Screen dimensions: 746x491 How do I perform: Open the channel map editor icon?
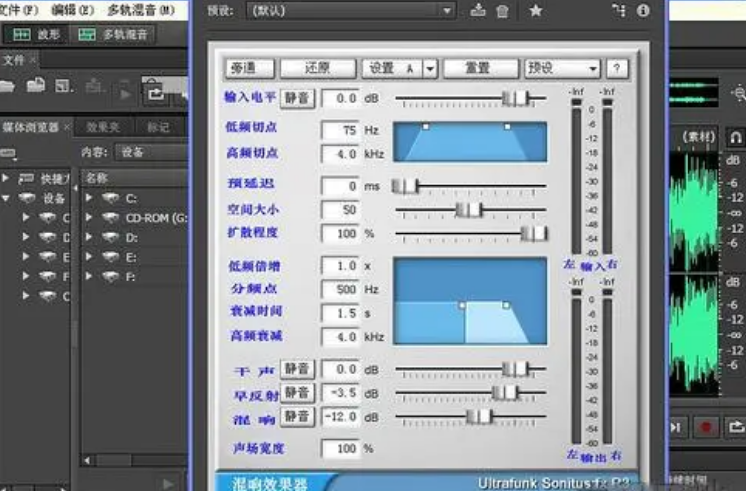[x=619, y=10]
